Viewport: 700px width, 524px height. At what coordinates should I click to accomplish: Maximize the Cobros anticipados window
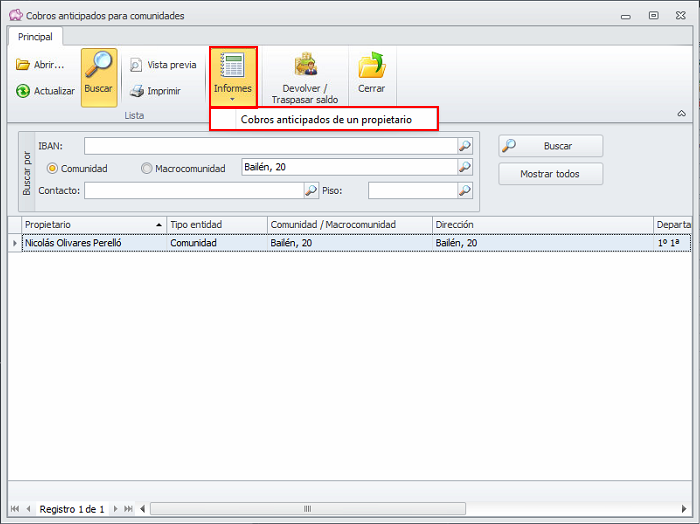click(x=654, y=16)
